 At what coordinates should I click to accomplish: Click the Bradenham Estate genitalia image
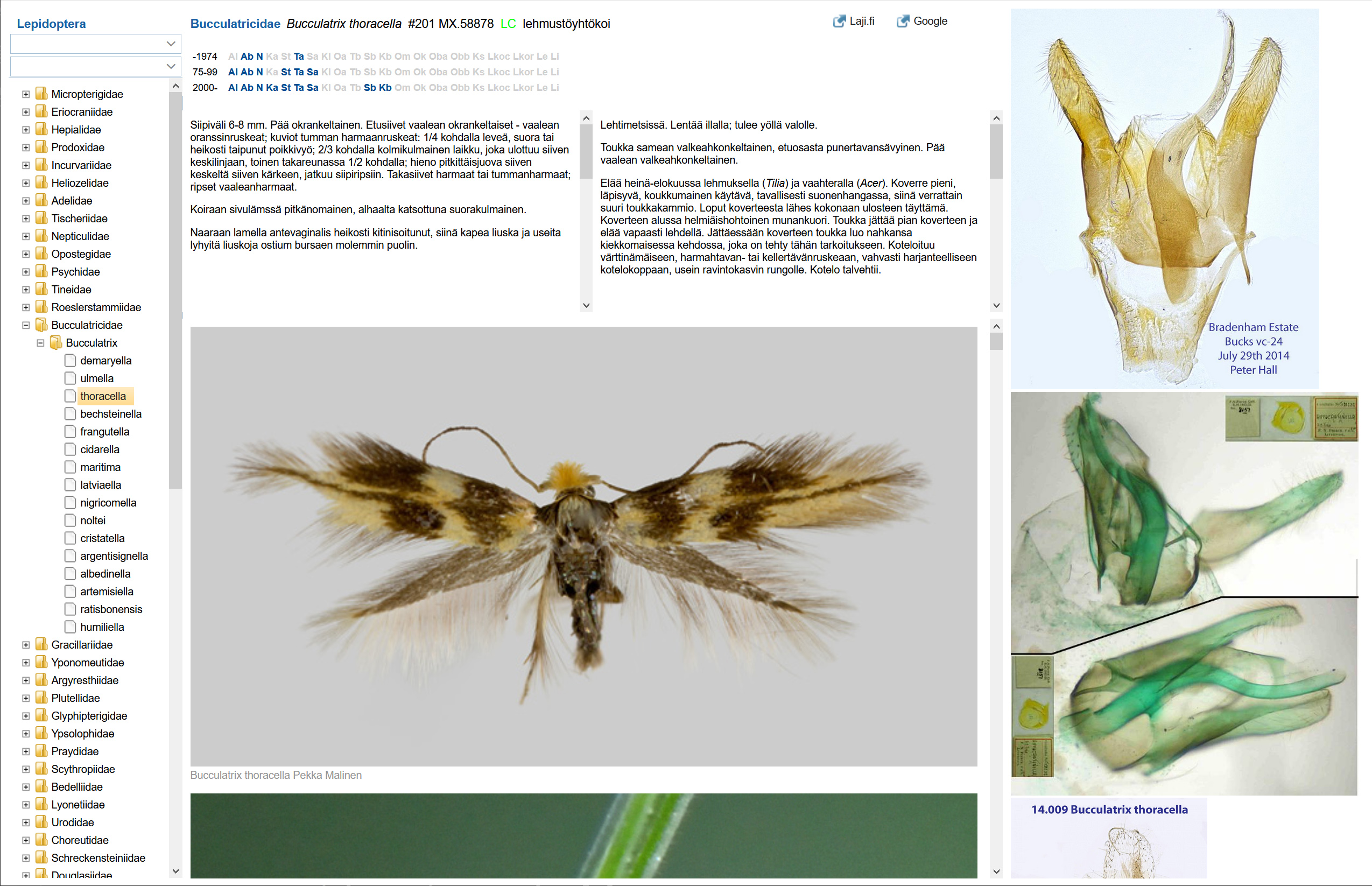tap(1164, 199)
